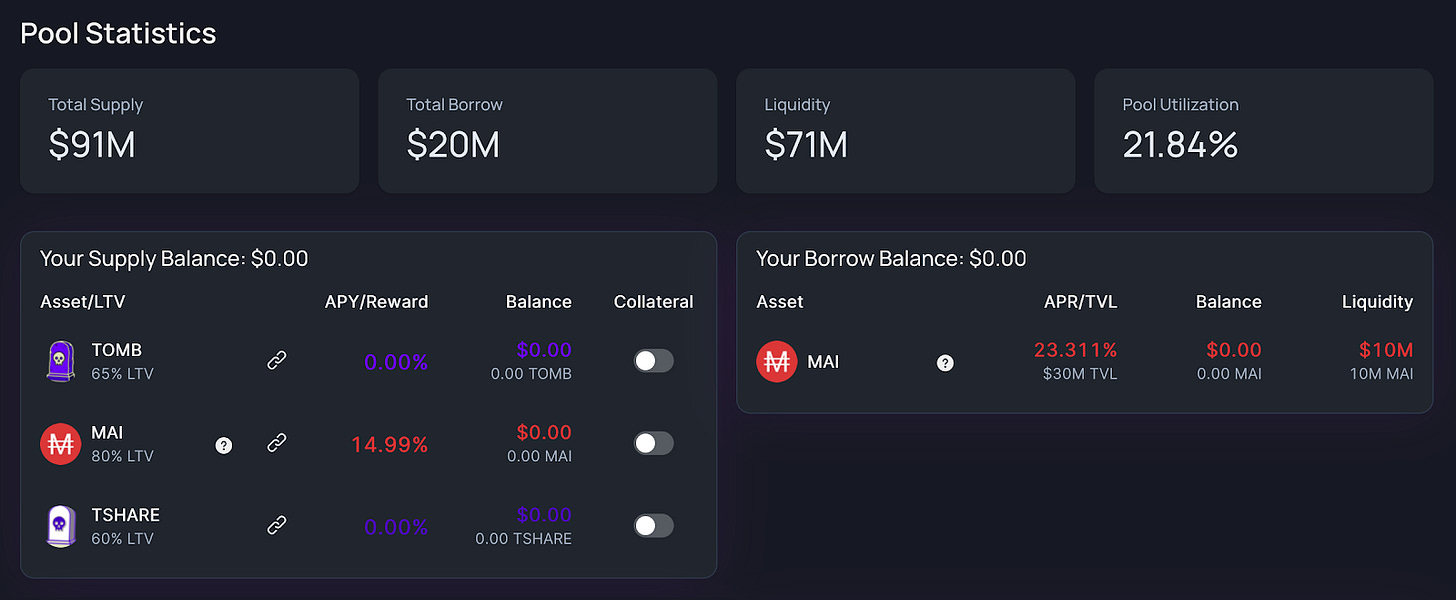This screenshot has width=1456, height=600.
Task: Enable the MAI collateral toggle
Action: tap(653, 443)
